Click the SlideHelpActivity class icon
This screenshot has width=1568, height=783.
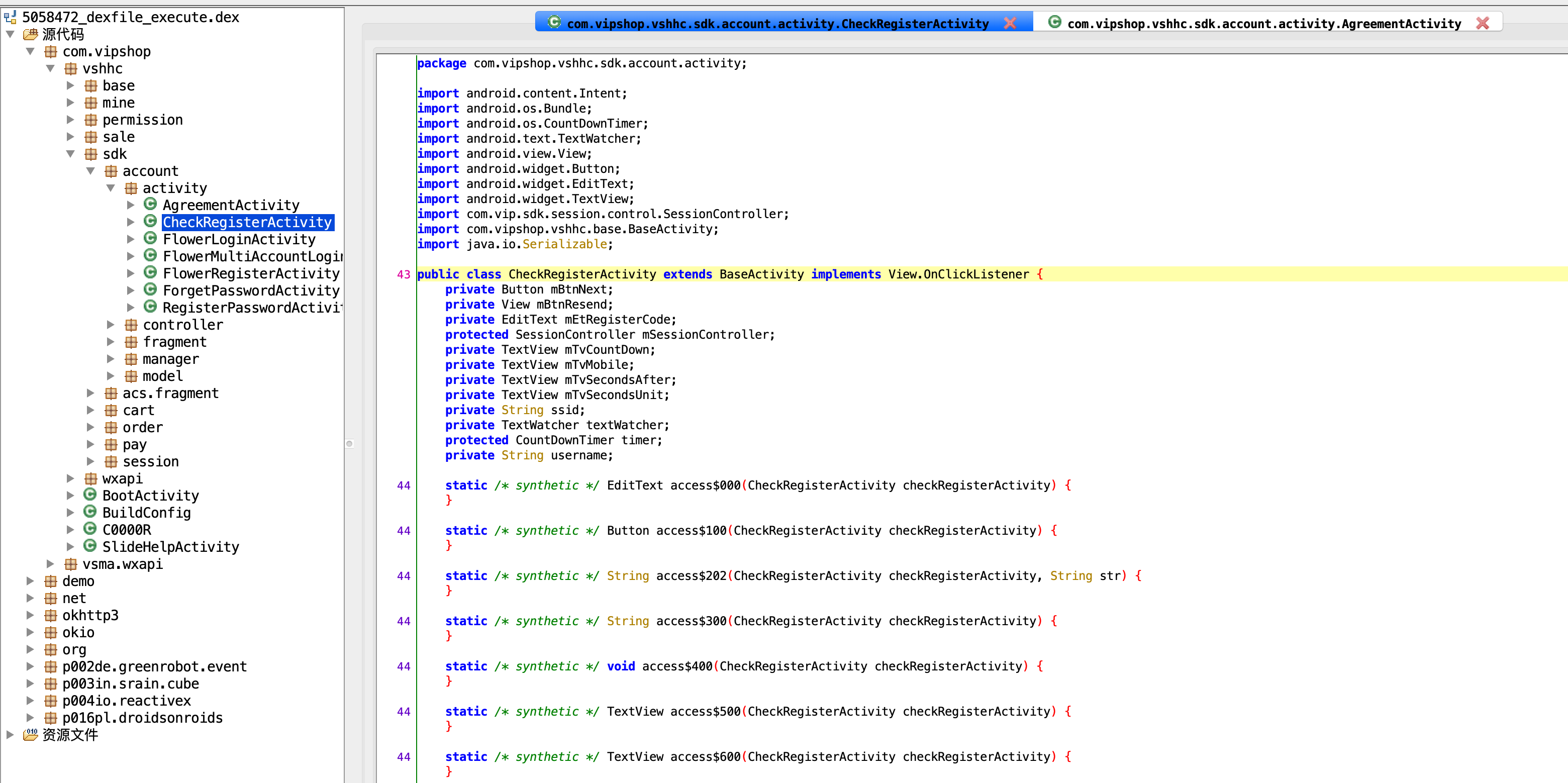pos(90,546)
